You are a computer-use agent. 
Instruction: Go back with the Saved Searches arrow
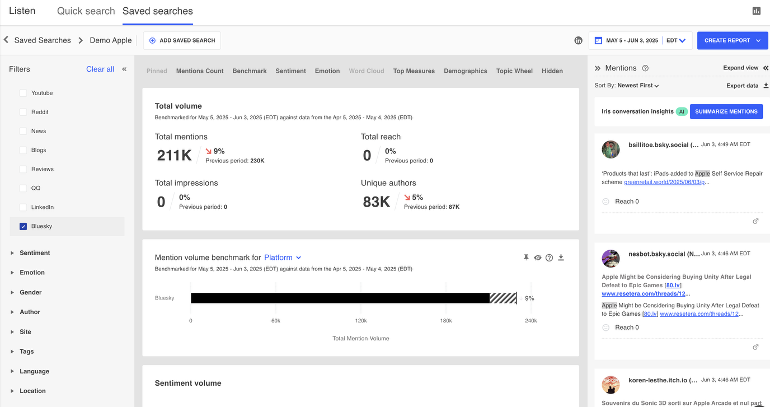coord(6,40)
